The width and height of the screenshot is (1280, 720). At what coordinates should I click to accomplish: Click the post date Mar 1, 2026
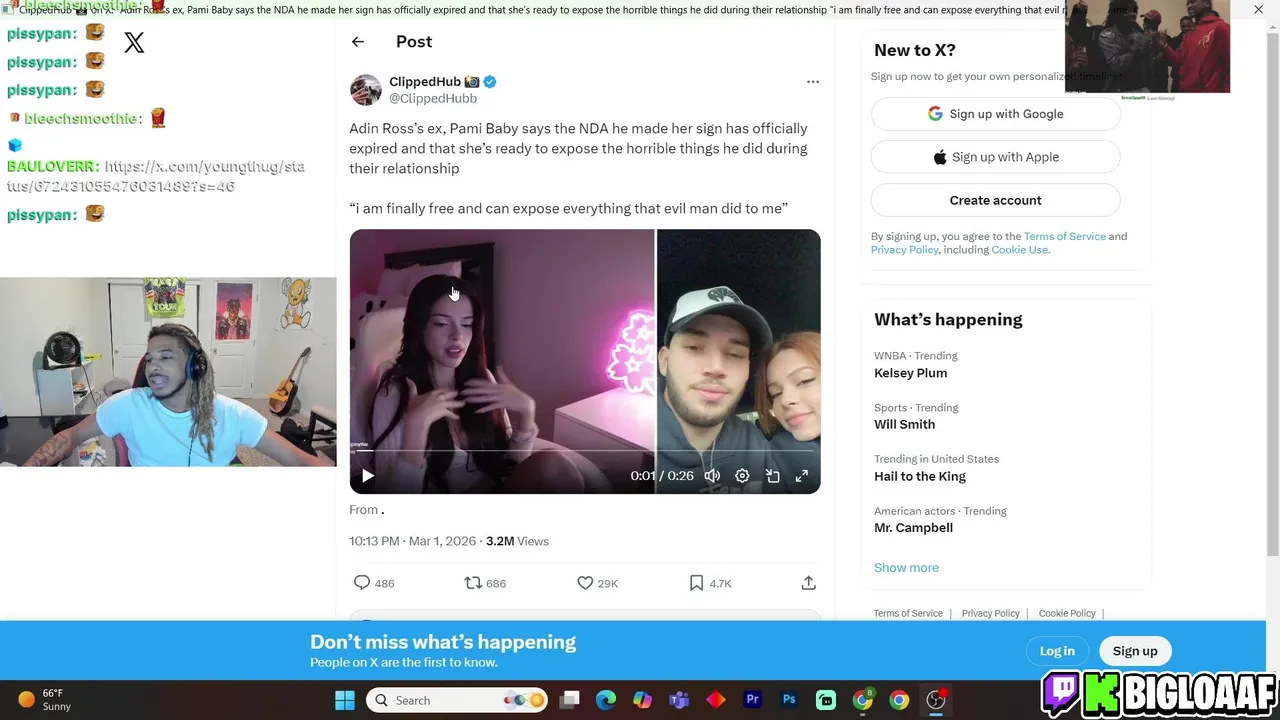[442, 541]
